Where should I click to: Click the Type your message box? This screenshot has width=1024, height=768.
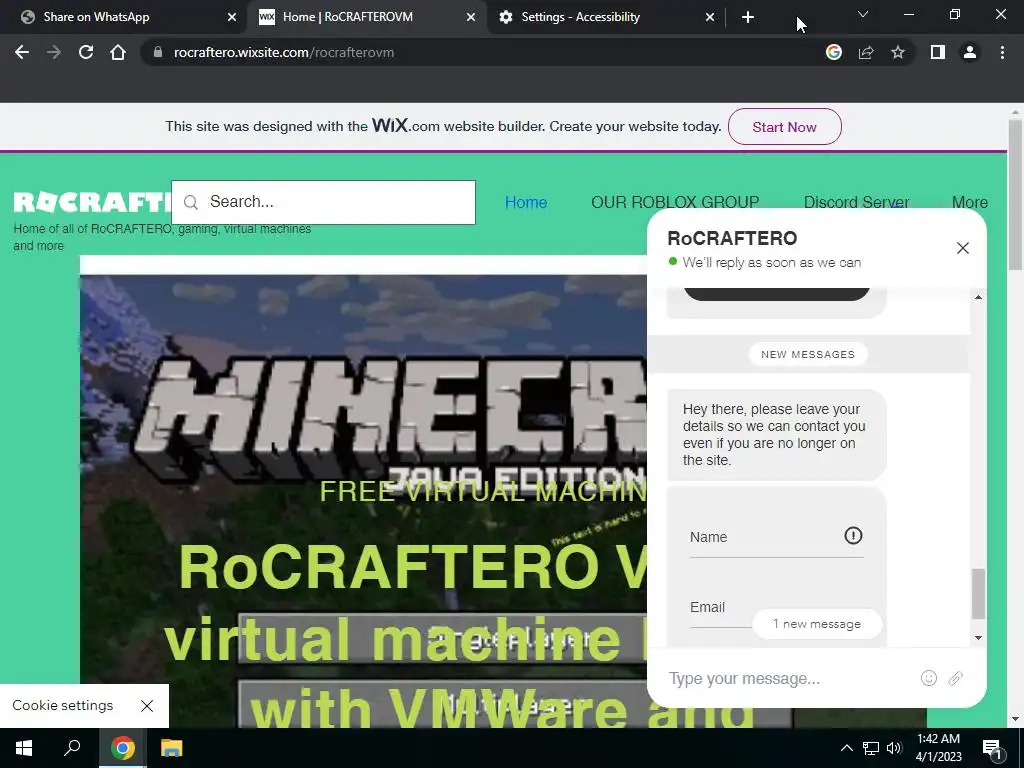pos(787,679)
